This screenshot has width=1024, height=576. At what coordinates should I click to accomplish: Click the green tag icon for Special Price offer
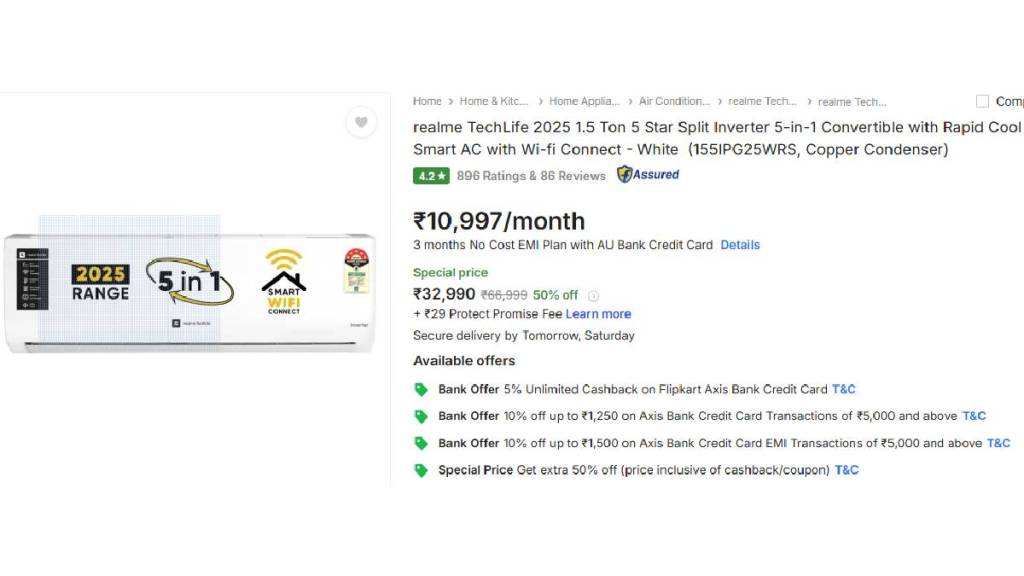(x=421, y=470)
